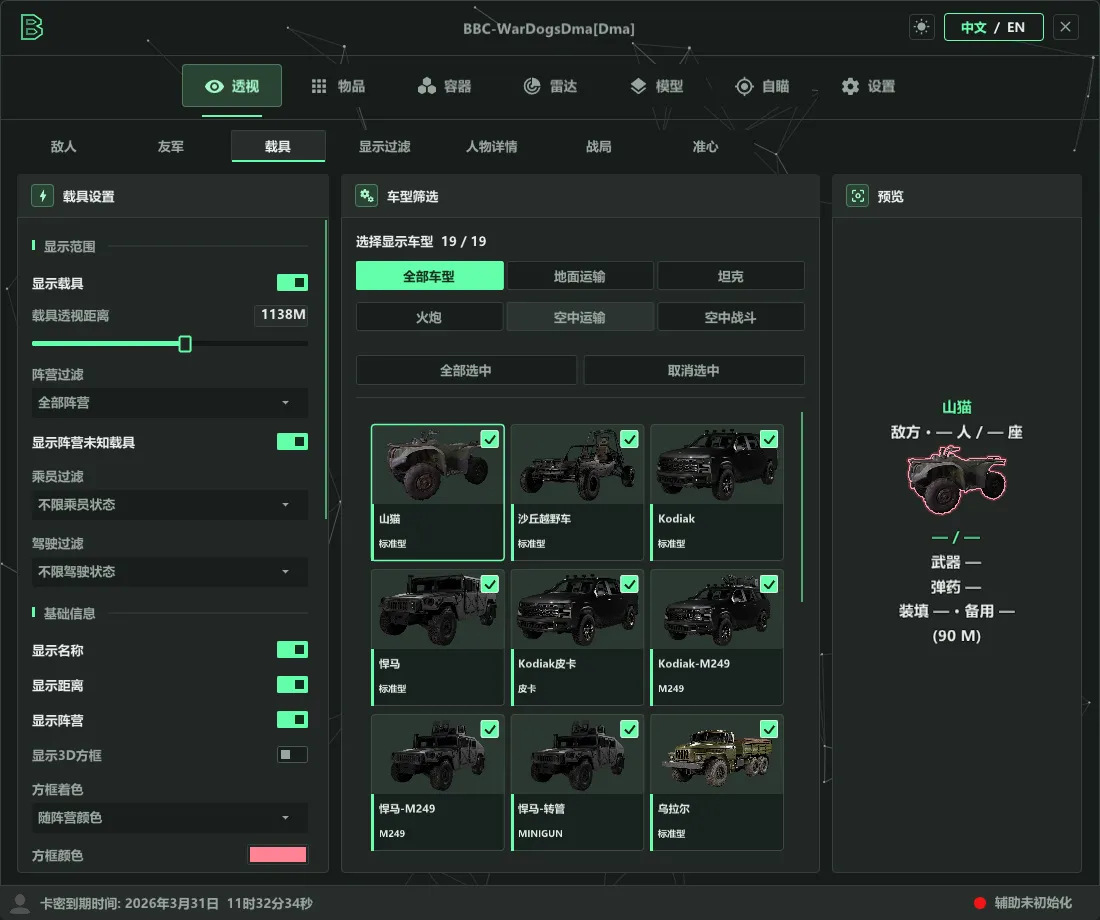Image resolution: width=1100 pixels, height=920 pixels.
Task: Open the 人物详情 sub-tab
Action: (x=492, y=147)
